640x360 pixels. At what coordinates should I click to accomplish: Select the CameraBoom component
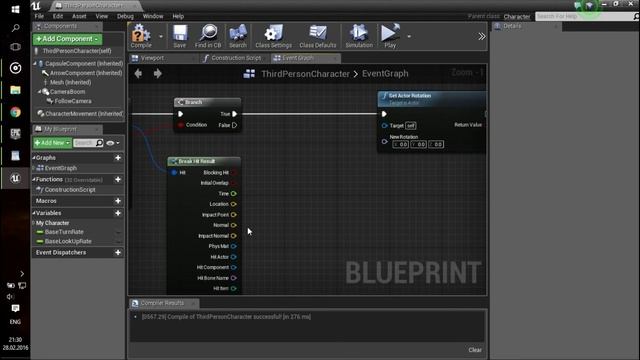coord(67,92)
